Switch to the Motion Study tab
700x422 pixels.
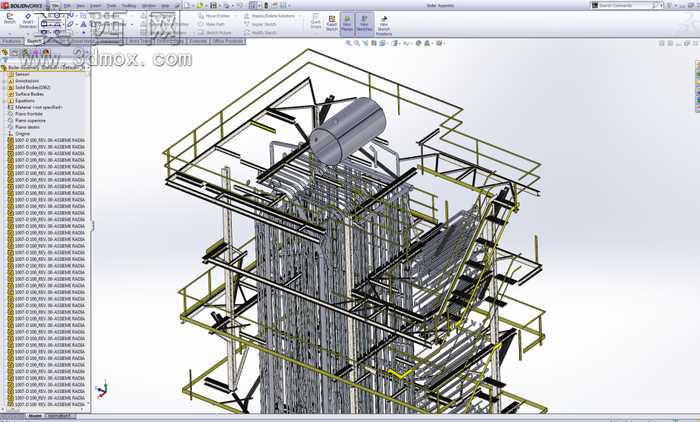[59, 416]
